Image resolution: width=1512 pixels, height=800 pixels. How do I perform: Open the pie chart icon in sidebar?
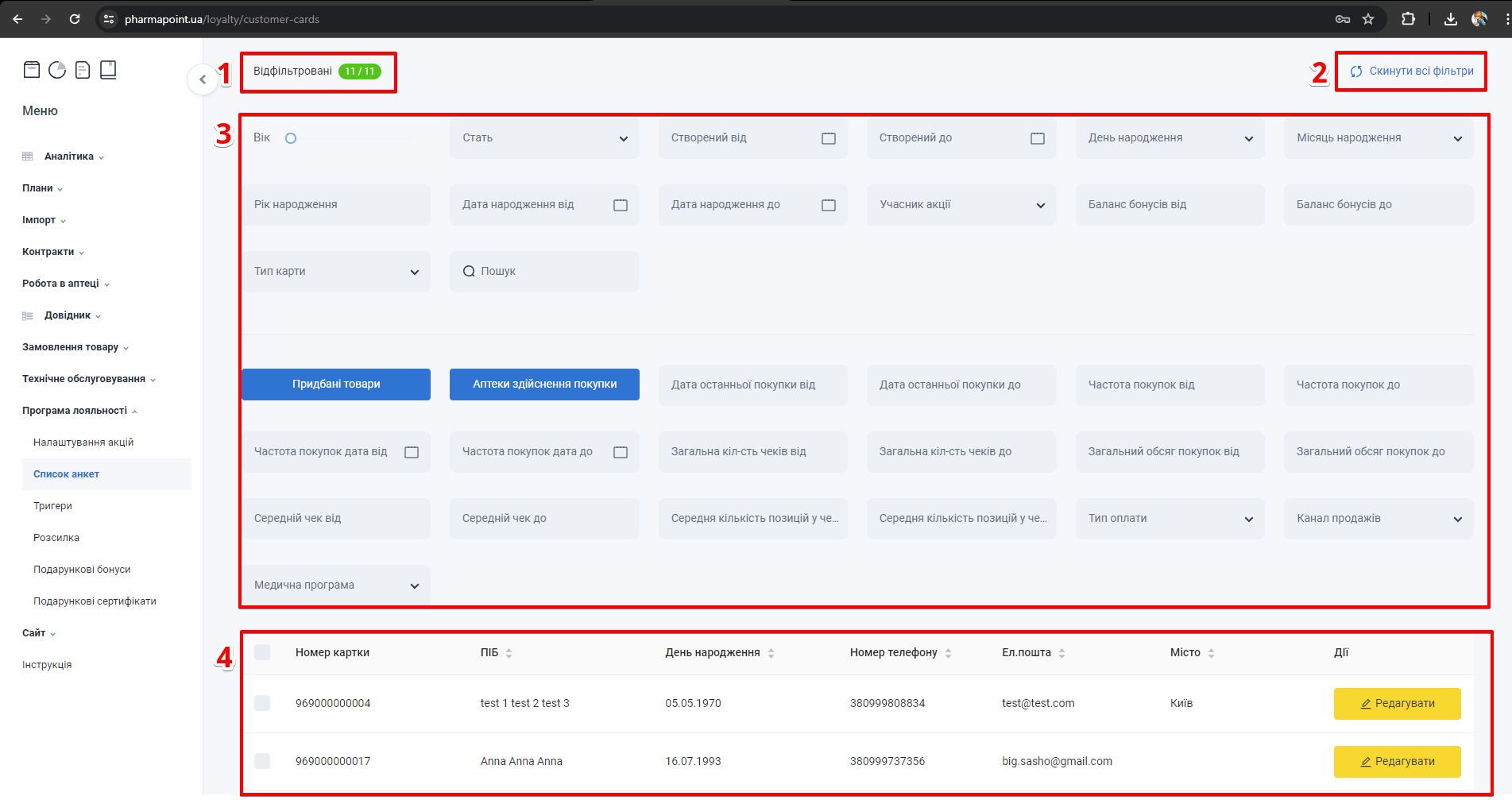click(x=57, y=70)
